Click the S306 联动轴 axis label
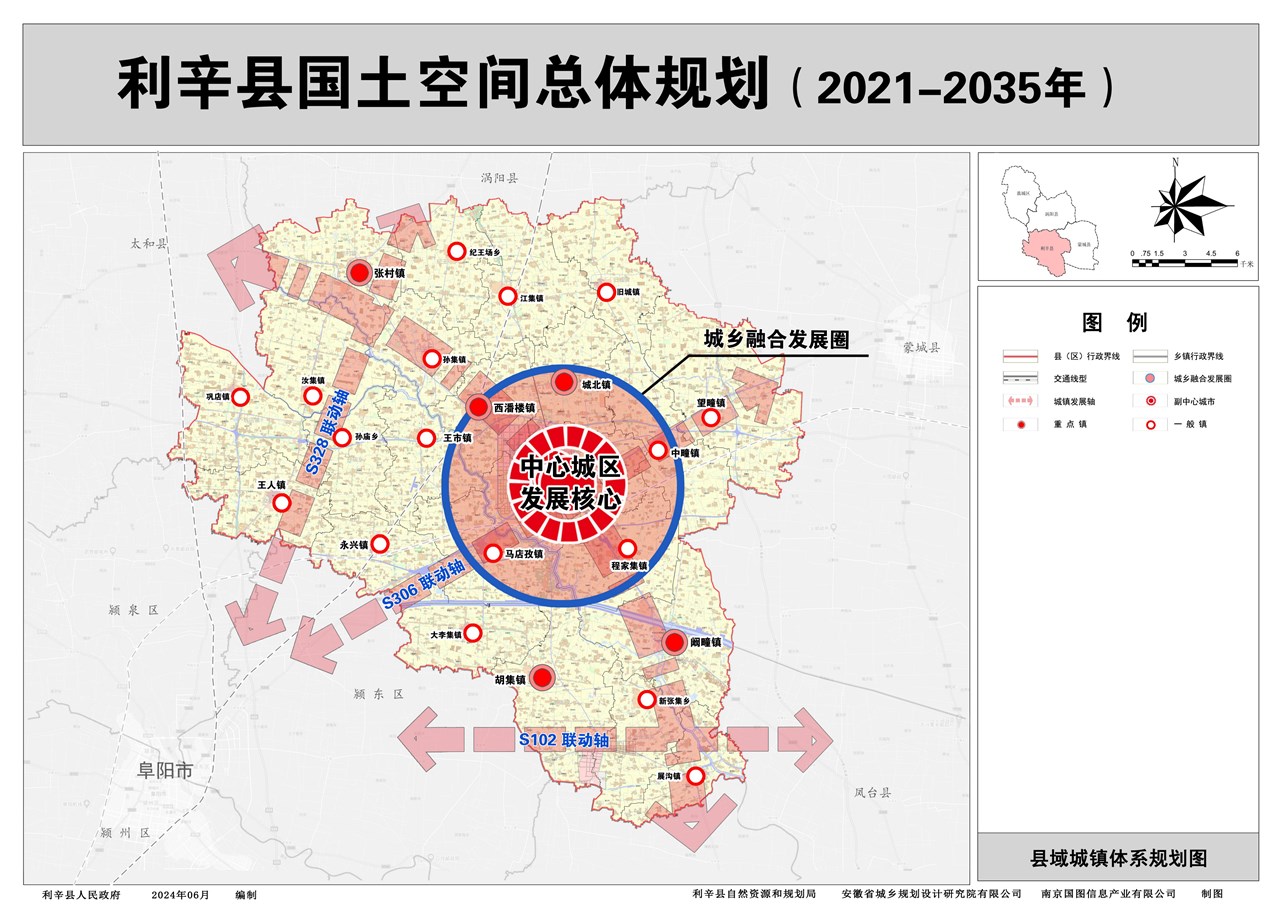1280x904 pixels. (x=425, y=585)
